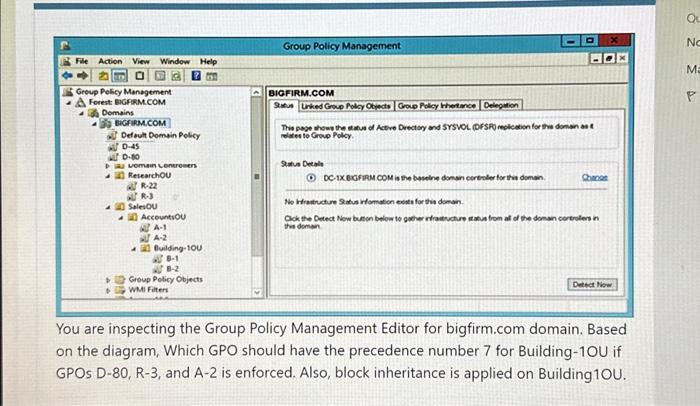Collapse the Forest: BIGFIRM.COM node arrow
Screen dimensions: 700x406
pos(69,103)
